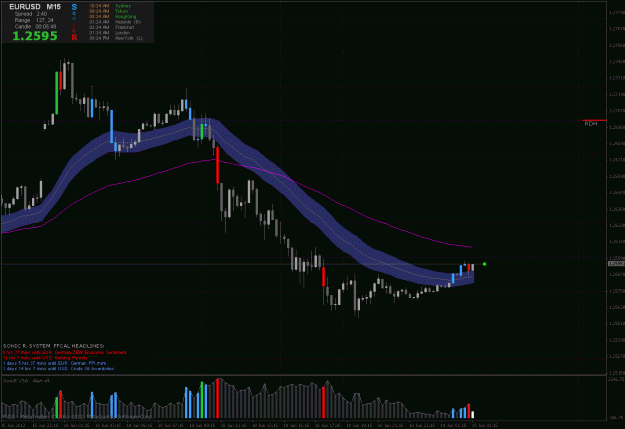Click the red R of the Sonic R logo
The width and height of the screenshot is (625, 429).
(74, 37)
